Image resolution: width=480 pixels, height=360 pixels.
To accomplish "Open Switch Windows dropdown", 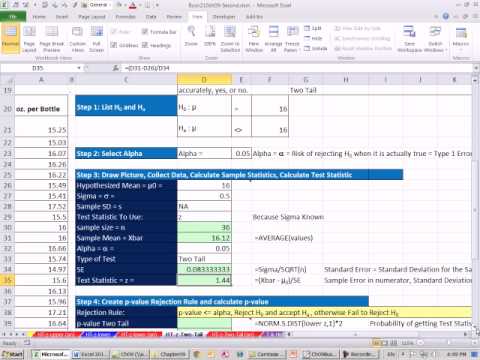I will 435,39.
